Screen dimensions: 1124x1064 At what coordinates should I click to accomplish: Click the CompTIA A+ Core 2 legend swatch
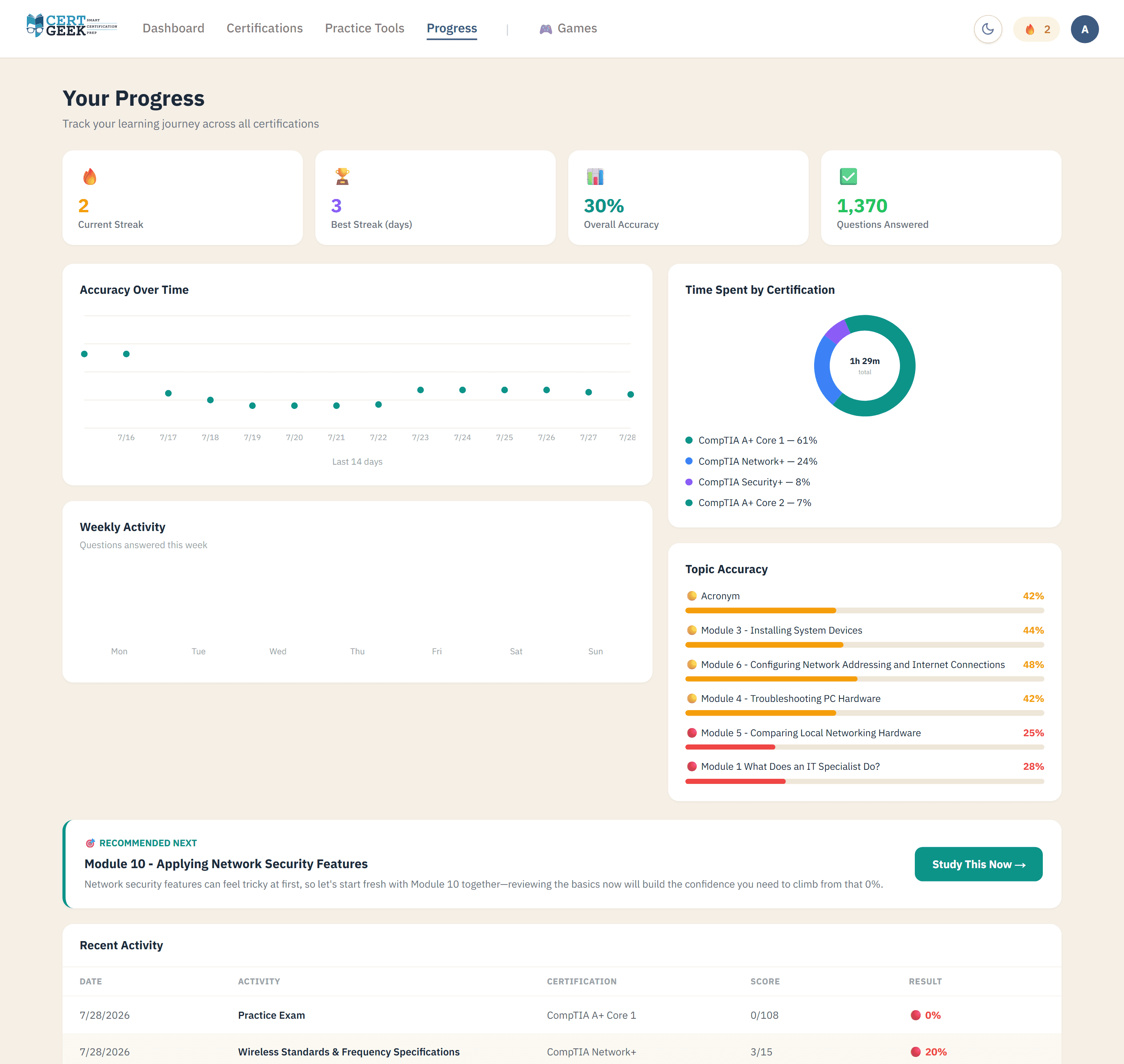(x=689, y=503)
